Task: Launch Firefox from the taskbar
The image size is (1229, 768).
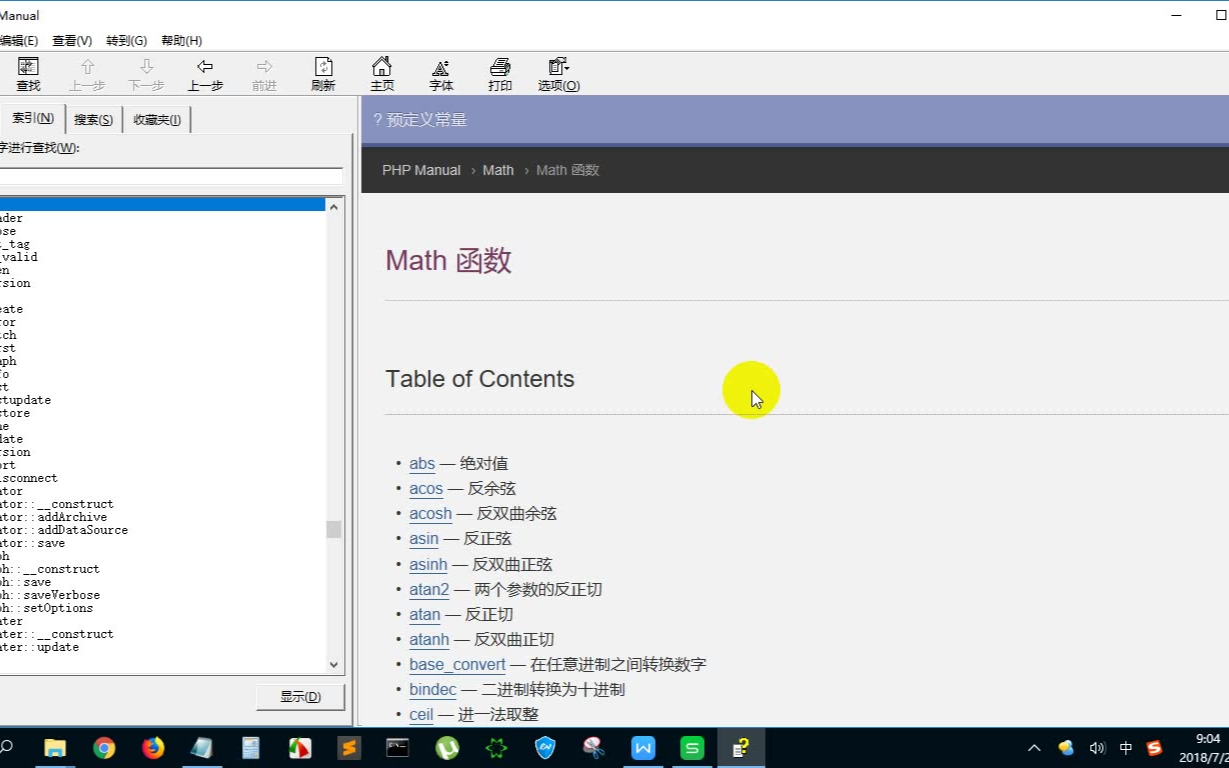Action: 152,747
